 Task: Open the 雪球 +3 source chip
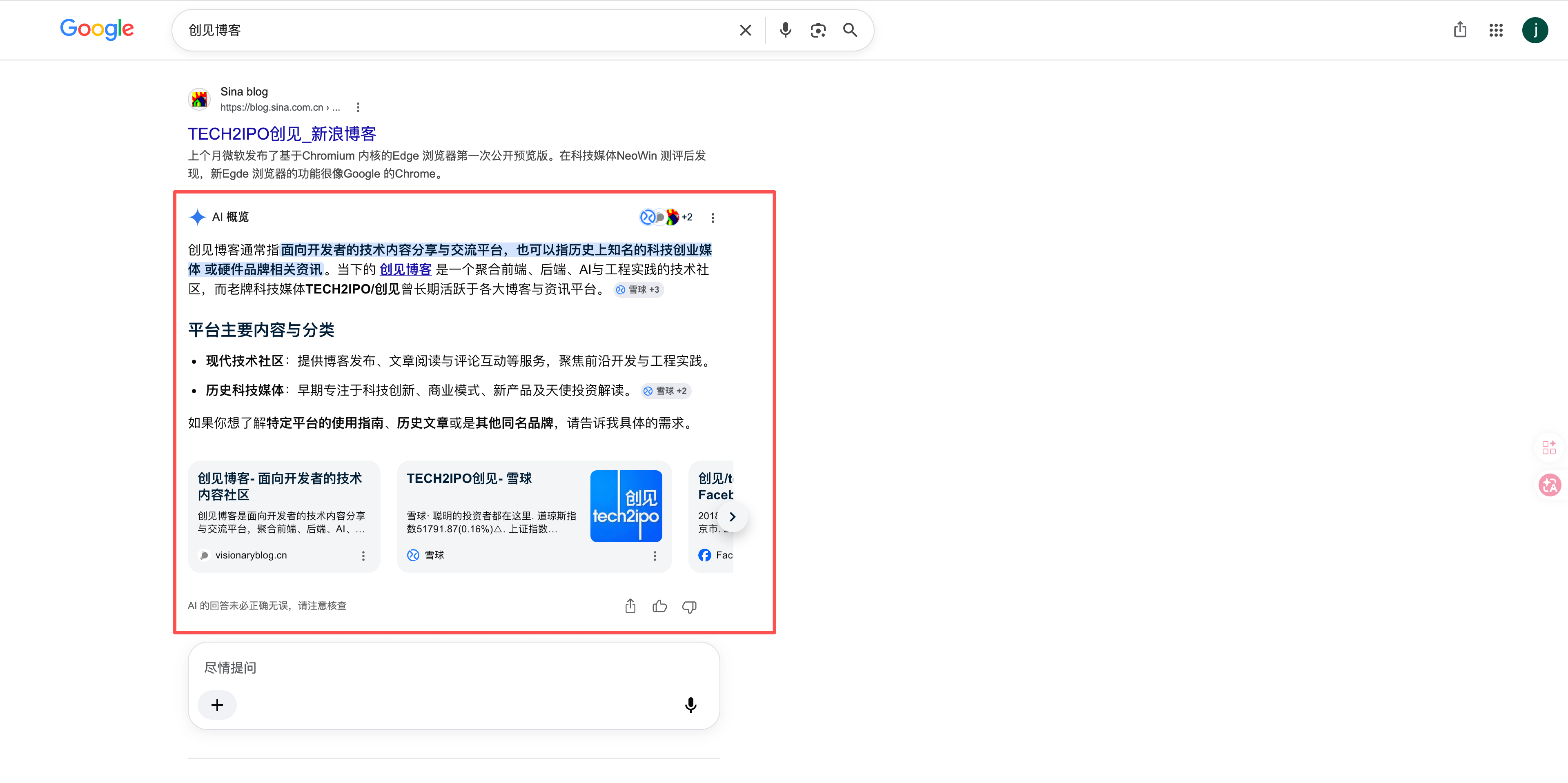pos(638,289)
